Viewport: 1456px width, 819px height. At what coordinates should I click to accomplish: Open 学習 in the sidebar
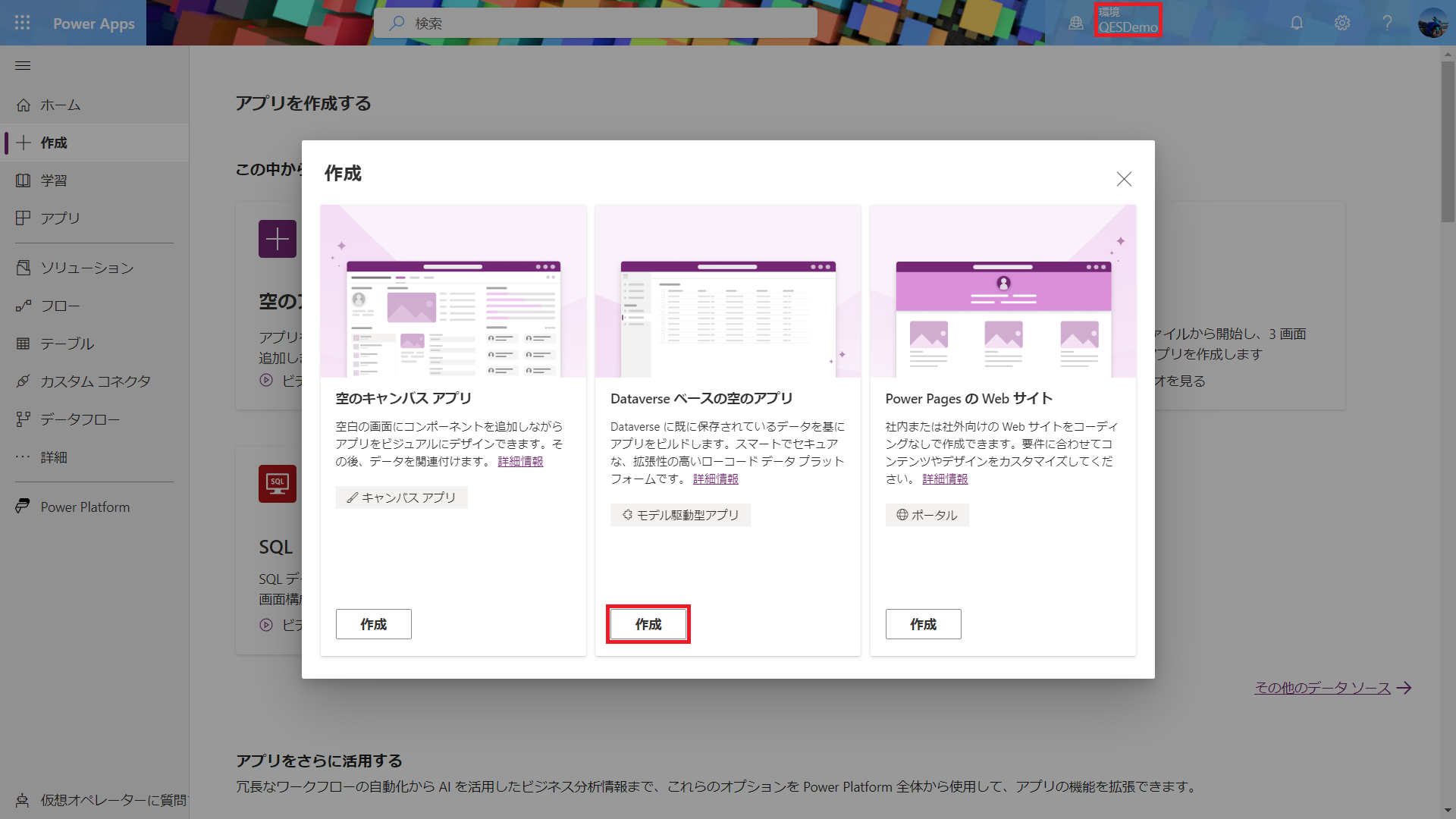click(94, 180)
